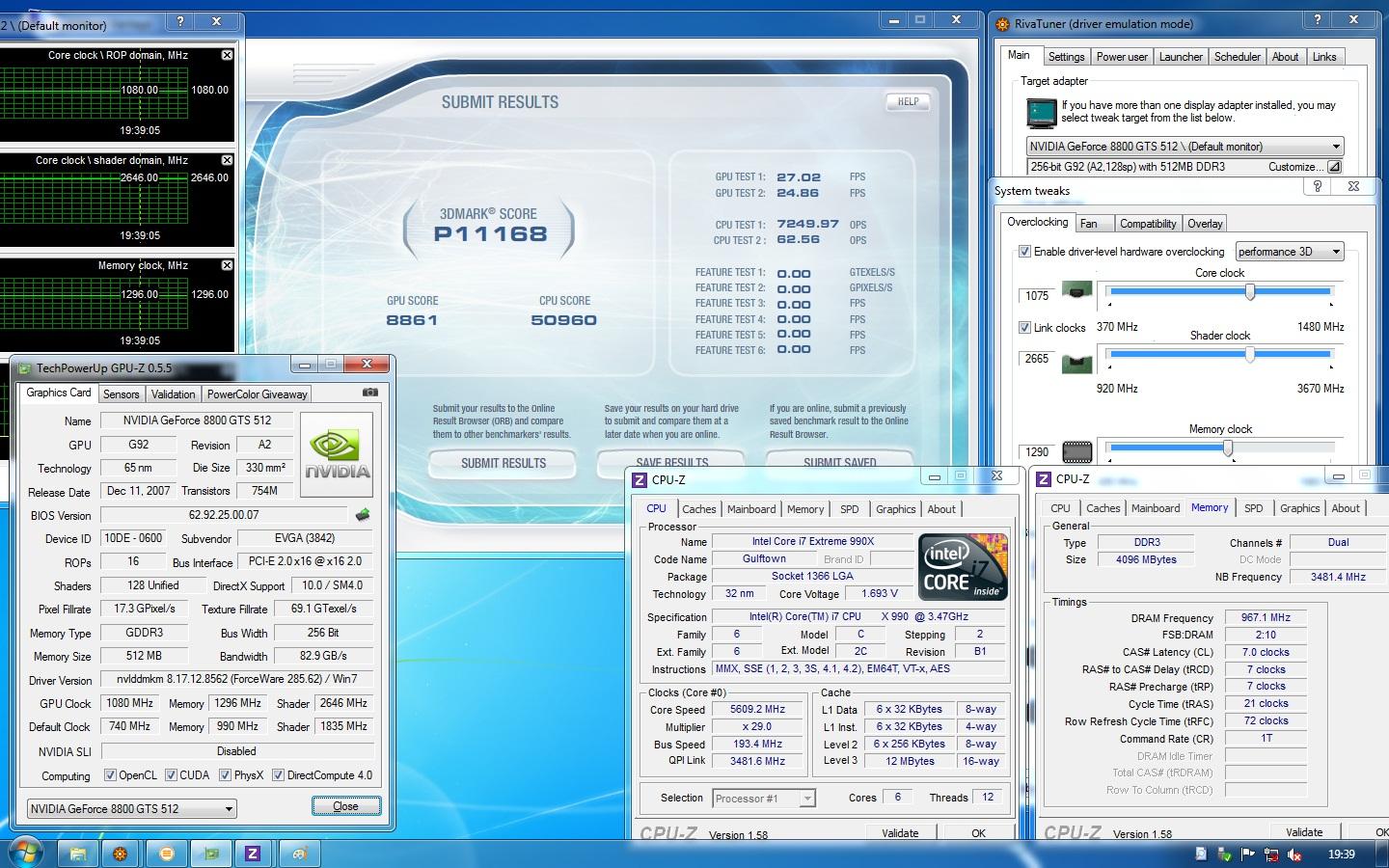Image resolution: width=1389 pixels, height=868 pixels.
Task: Open the System tweaks Overlay tab
Action: click(x=1205, y=224)
